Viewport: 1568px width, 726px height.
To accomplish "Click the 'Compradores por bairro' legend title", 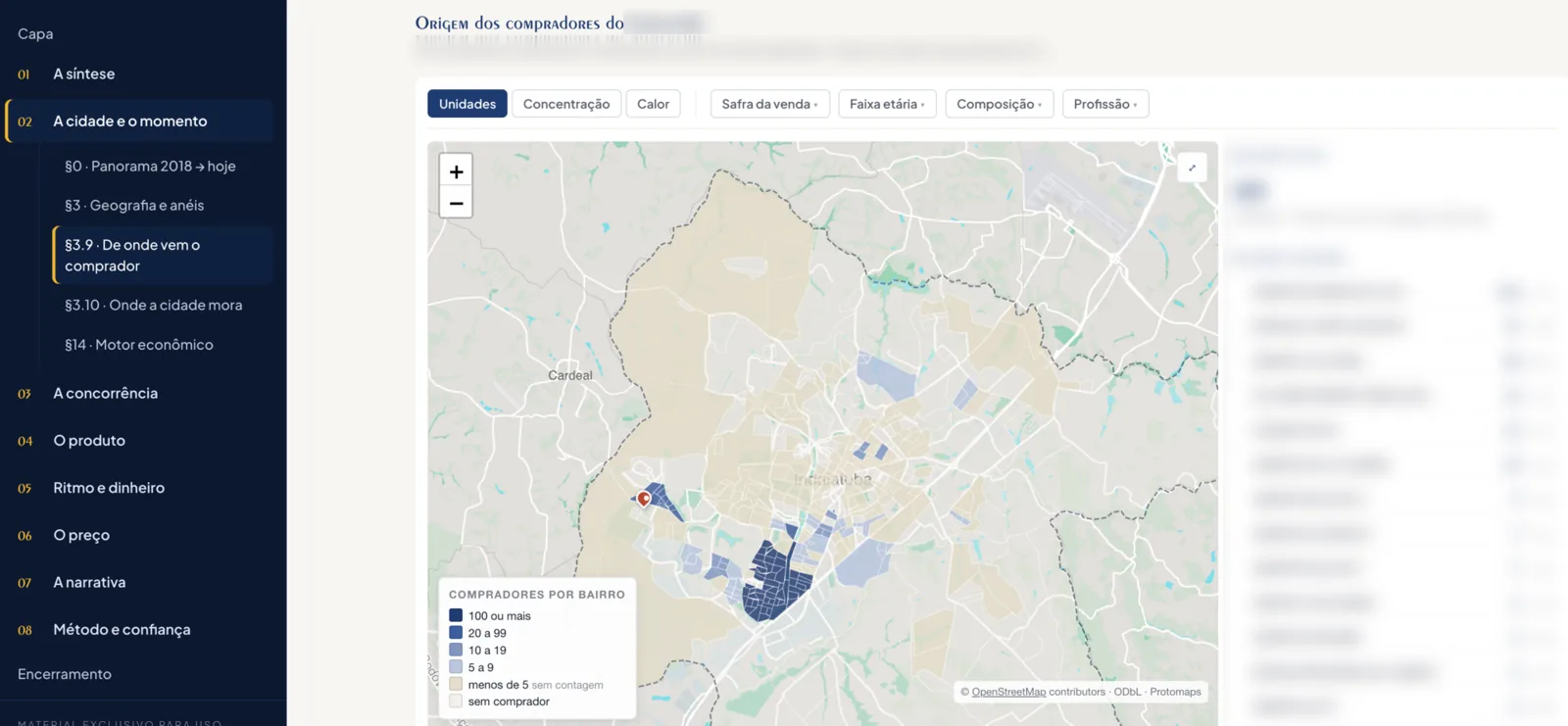I will (x=537, y=595).
